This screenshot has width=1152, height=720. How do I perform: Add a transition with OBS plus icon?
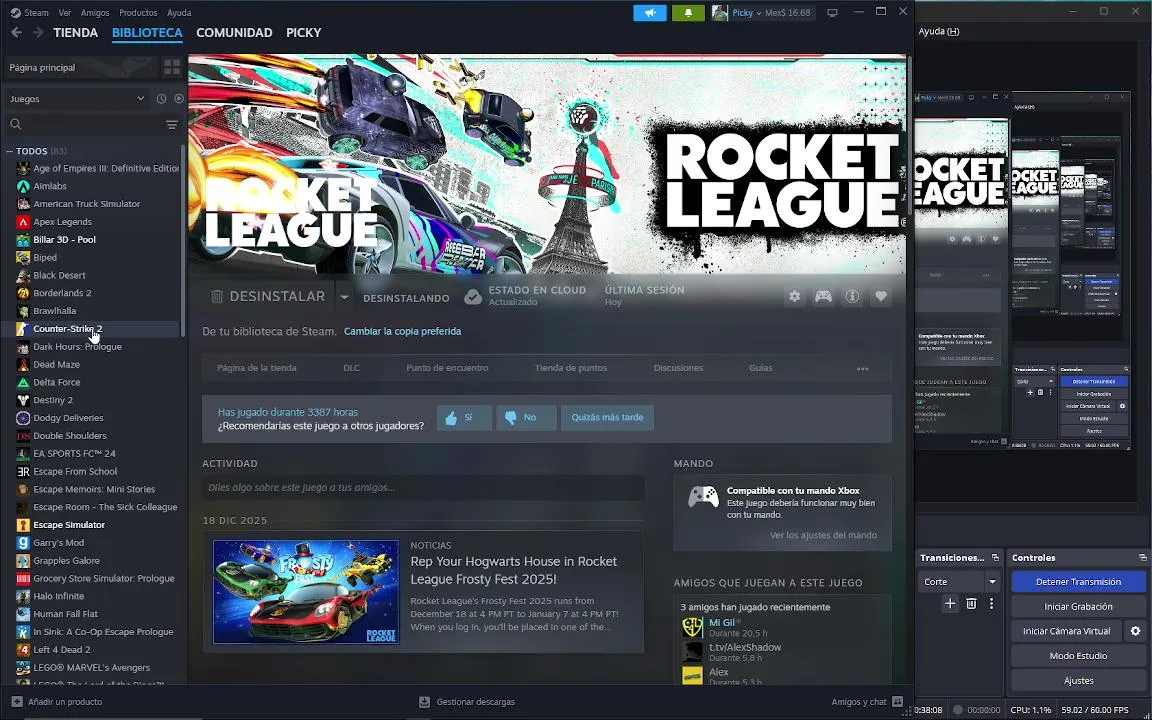pos(950,603)
